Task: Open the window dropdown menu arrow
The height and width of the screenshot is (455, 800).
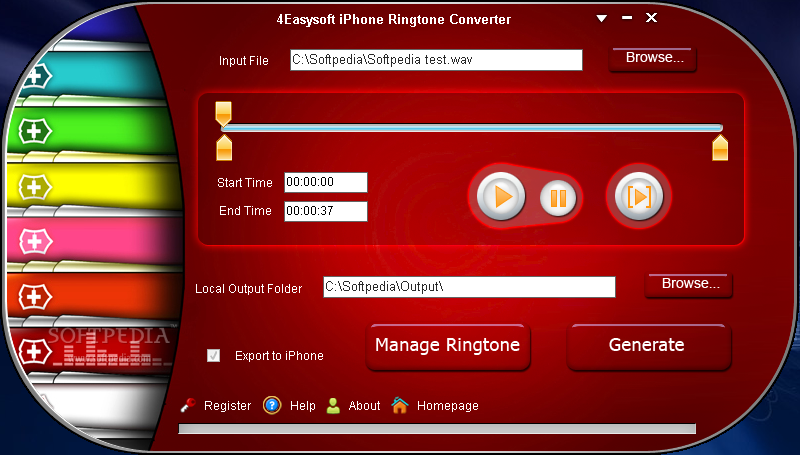Action: point(602,19)
